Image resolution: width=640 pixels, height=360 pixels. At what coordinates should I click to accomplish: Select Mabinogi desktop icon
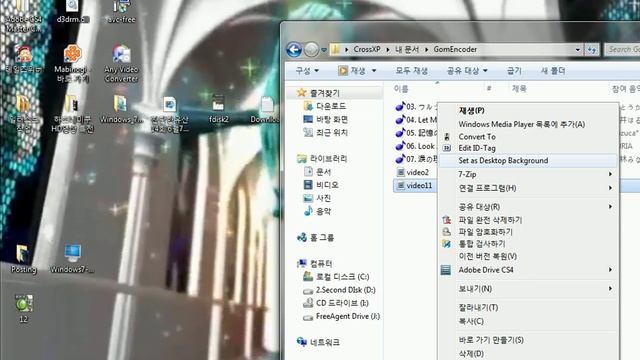click(72, 64)
